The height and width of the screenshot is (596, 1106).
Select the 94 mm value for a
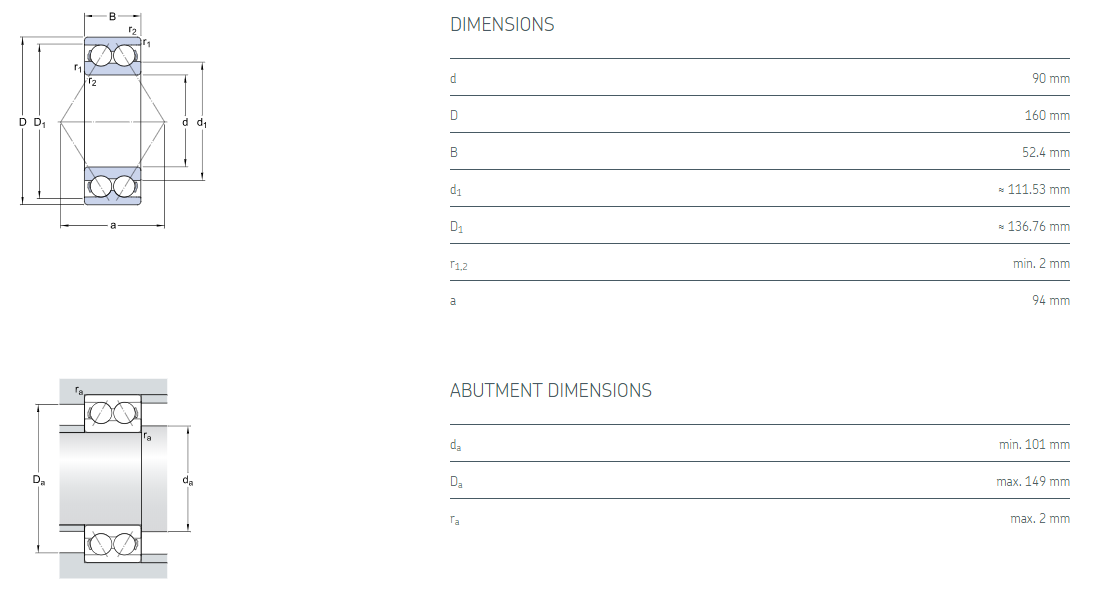1051,301
